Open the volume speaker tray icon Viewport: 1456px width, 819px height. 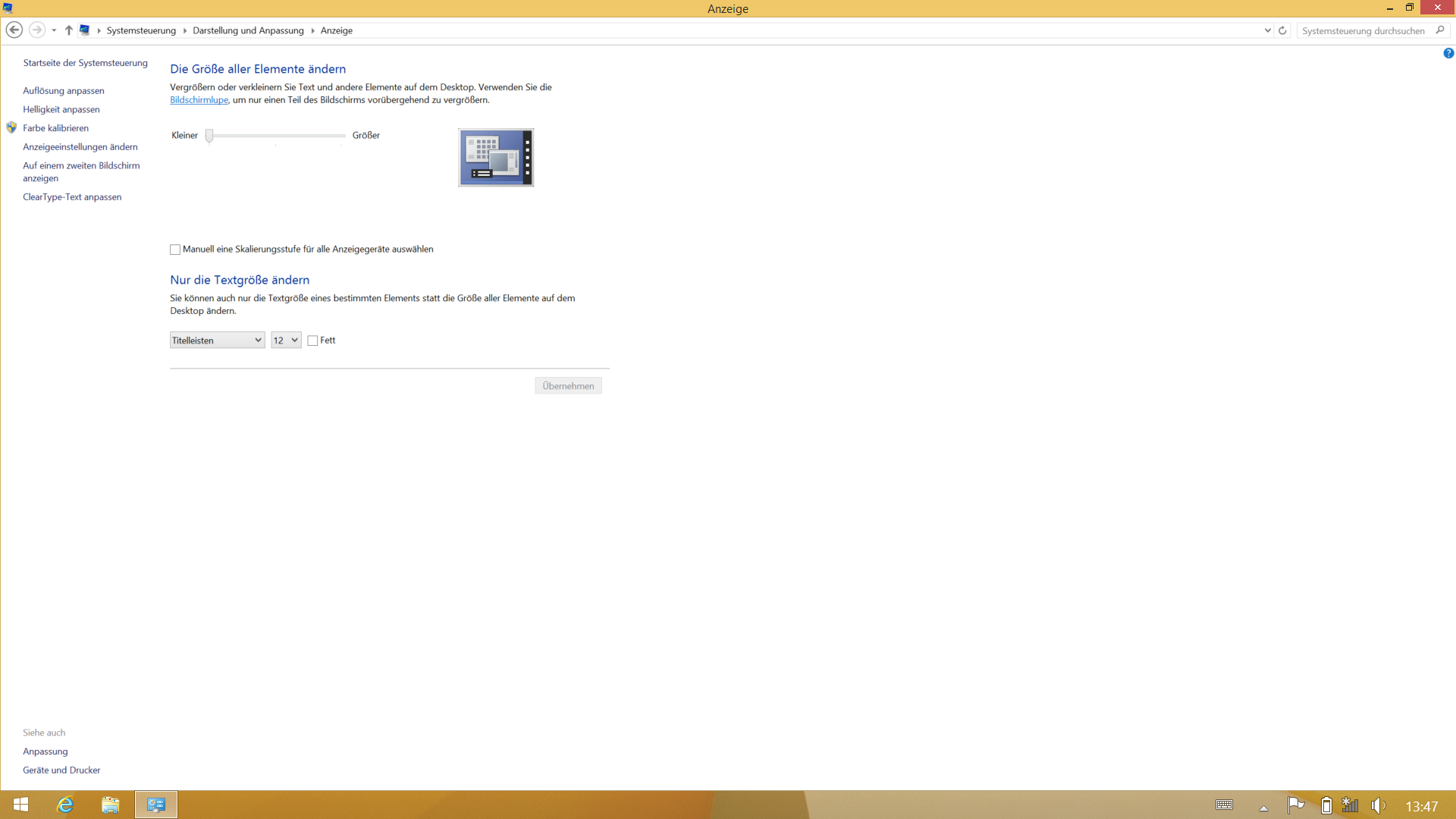[1379, 805]
